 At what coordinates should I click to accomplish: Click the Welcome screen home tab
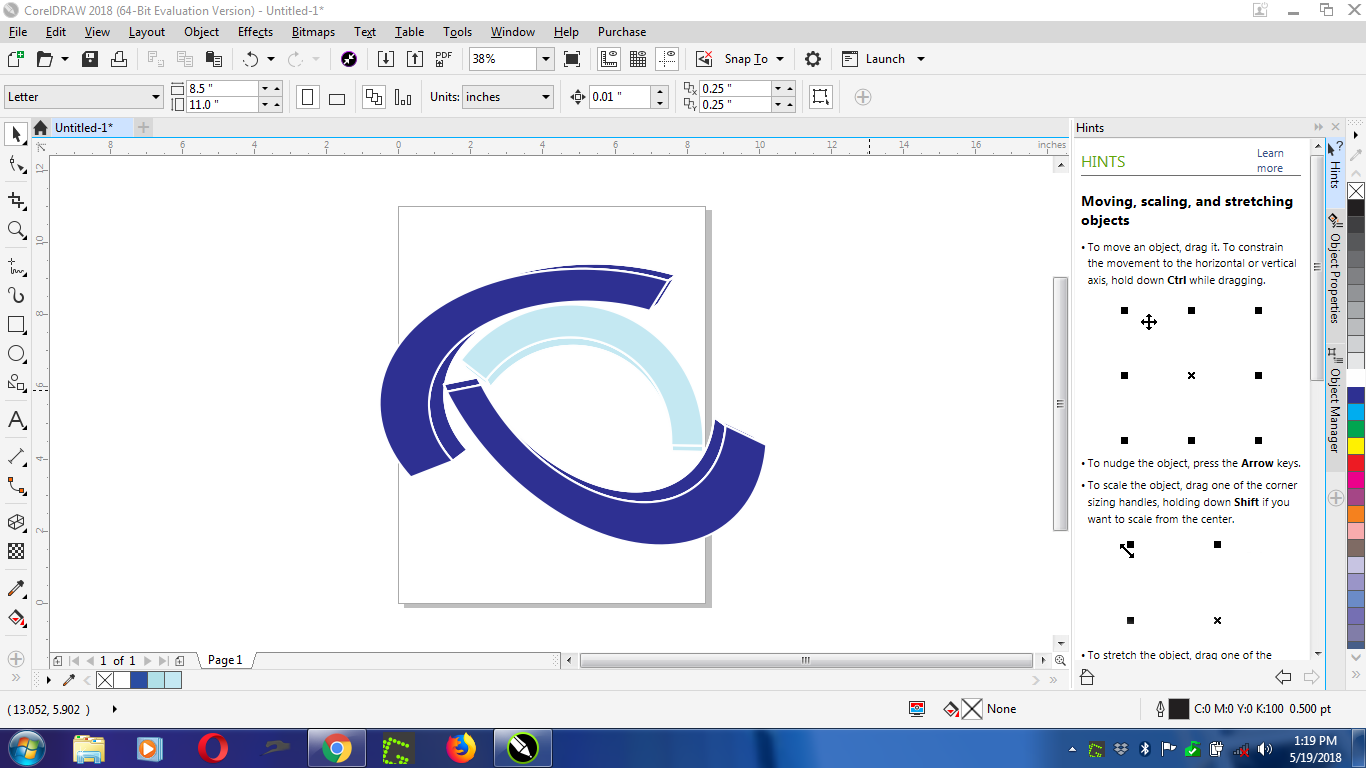click(40, 128)
